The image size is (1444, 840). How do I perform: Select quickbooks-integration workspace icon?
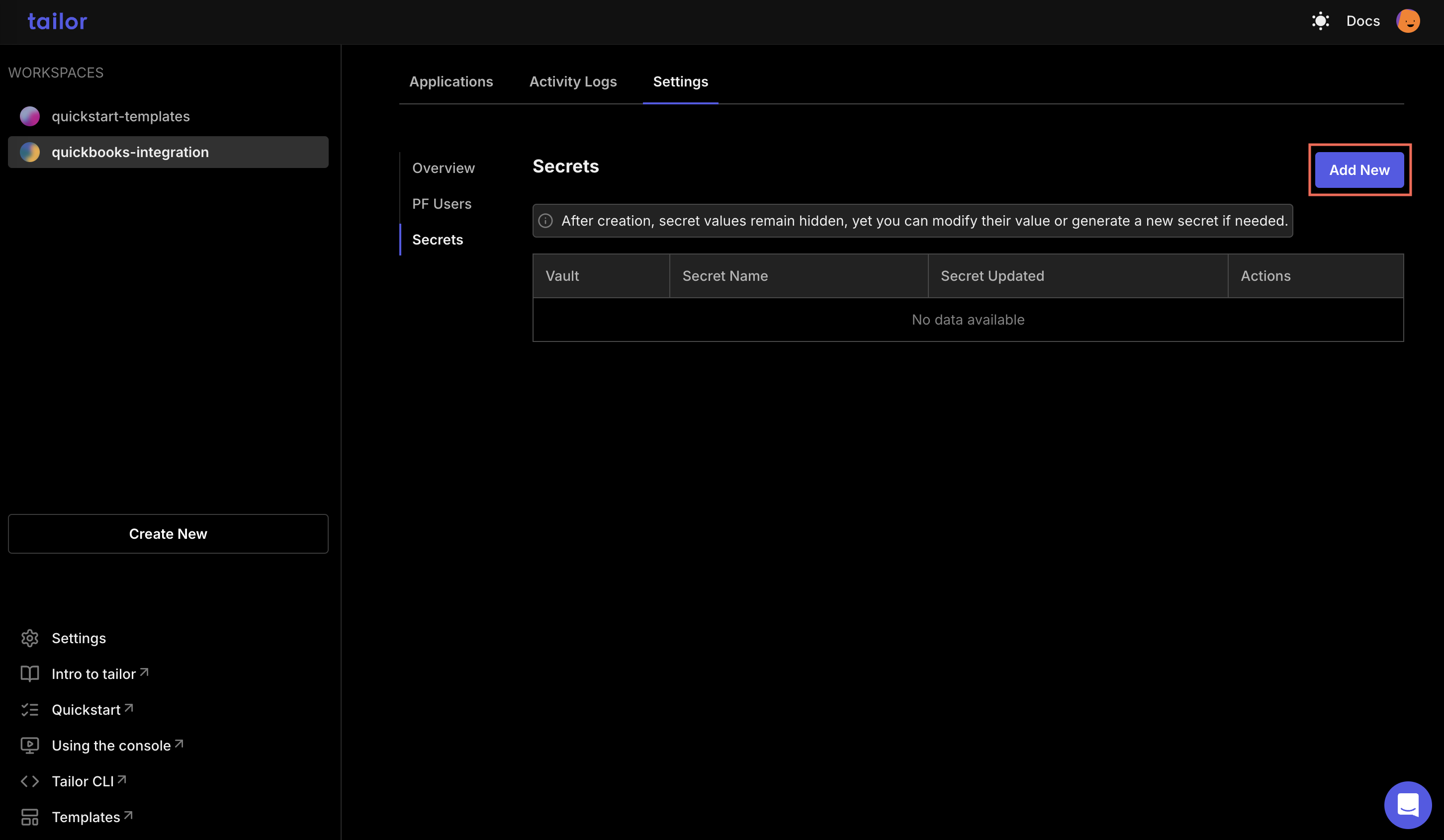click(30, 152)
